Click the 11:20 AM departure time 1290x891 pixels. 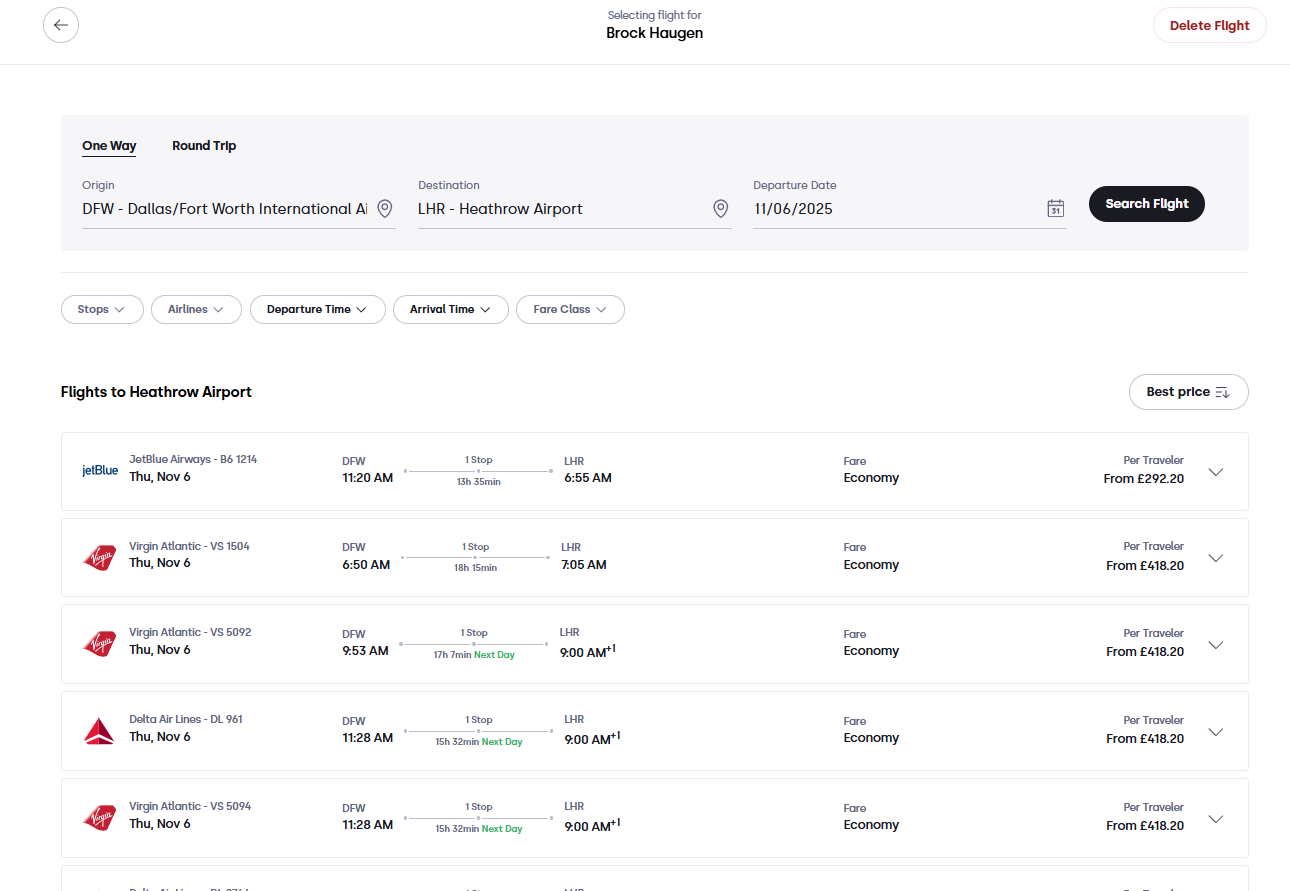pos(368,478)
